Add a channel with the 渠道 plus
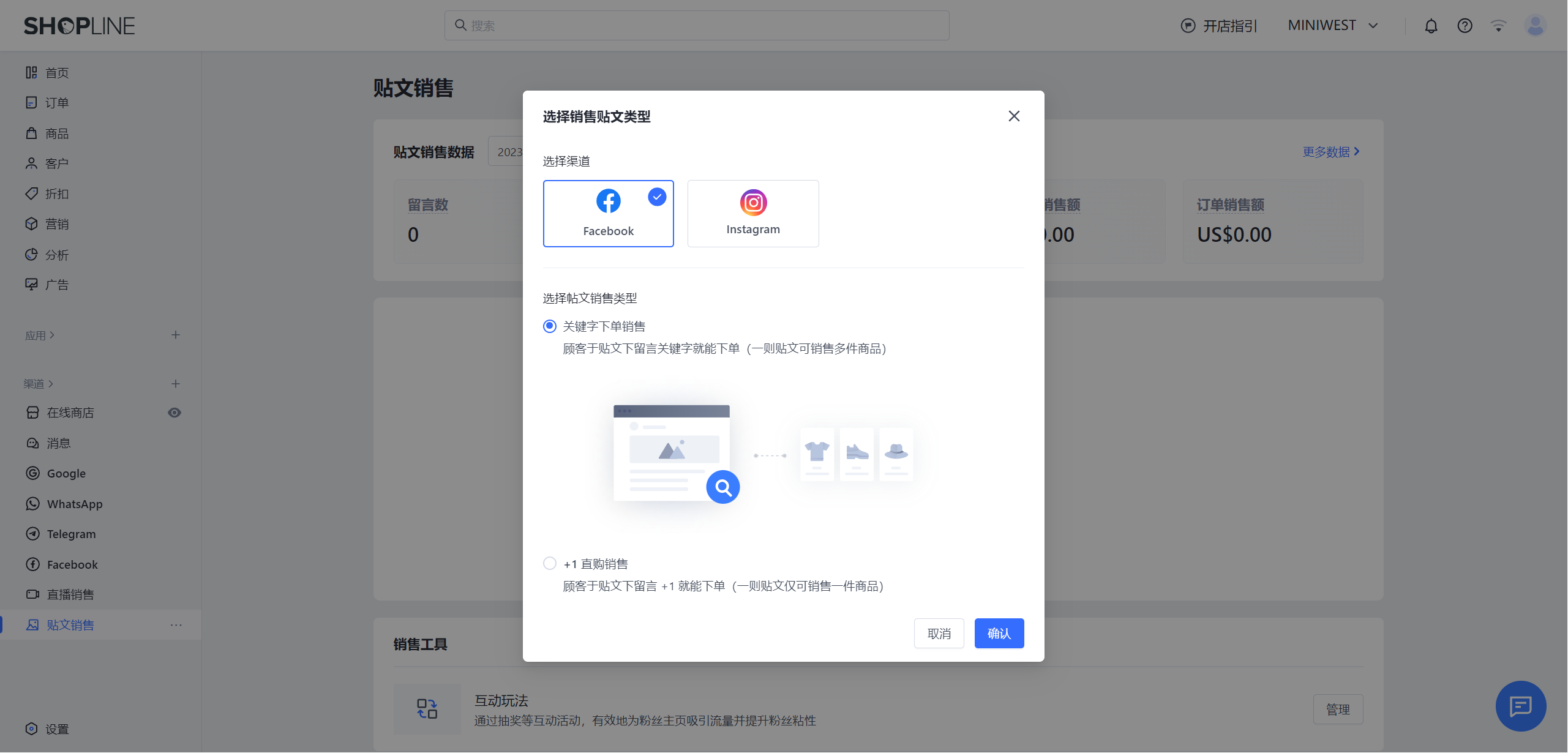1568x753 pixels. tap(176, 383)
